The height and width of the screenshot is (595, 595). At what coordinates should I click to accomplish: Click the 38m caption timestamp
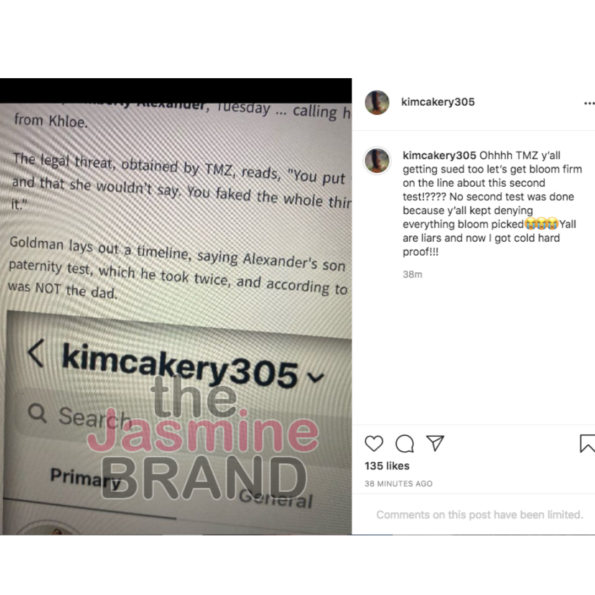[x=412, y=274]
